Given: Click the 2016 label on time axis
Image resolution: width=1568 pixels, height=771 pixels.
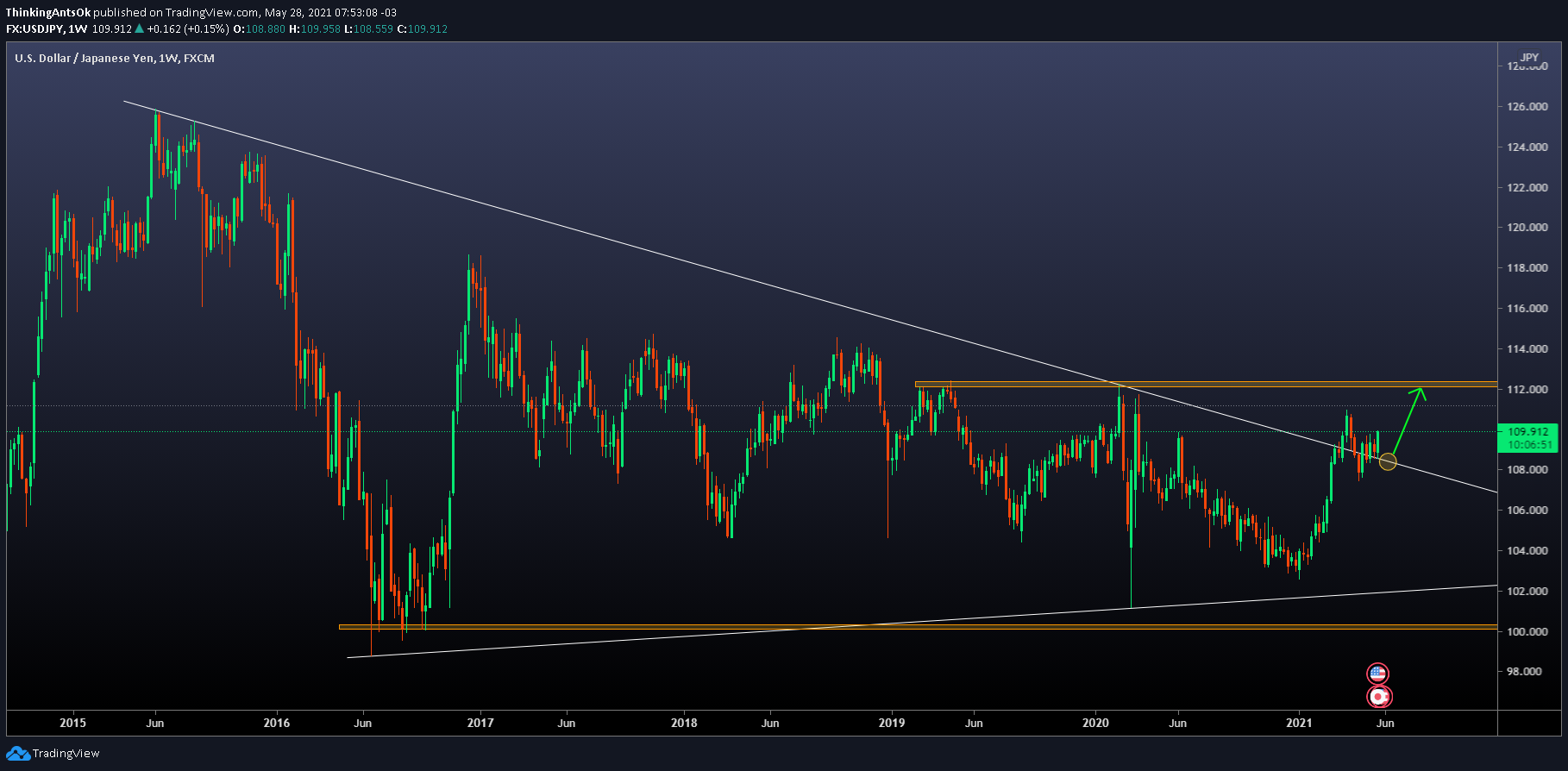Looking at the screenshot, I should 277,723.
